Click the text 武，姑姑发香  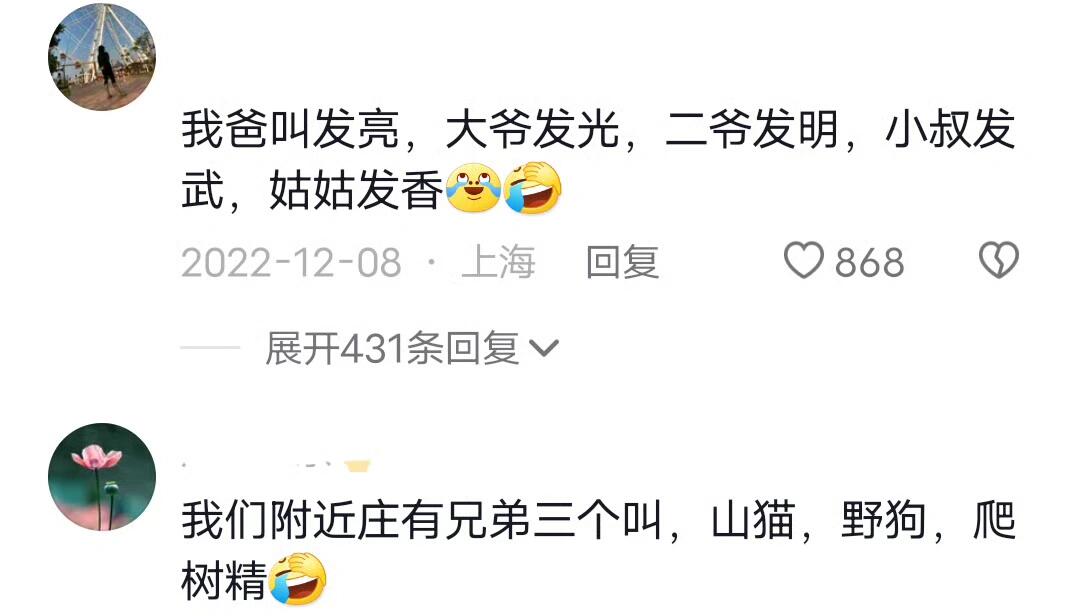click(x=311, y=190)
